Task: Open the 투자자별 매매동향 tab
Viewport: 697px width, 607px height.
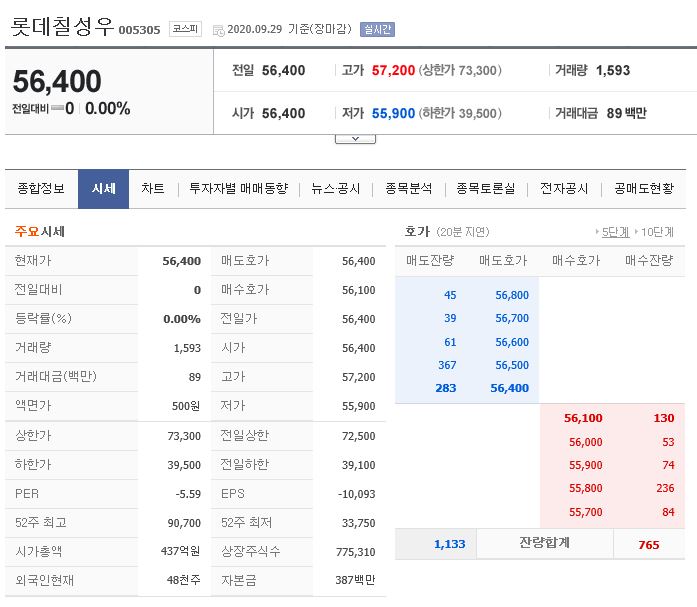Action: [239, 188]
